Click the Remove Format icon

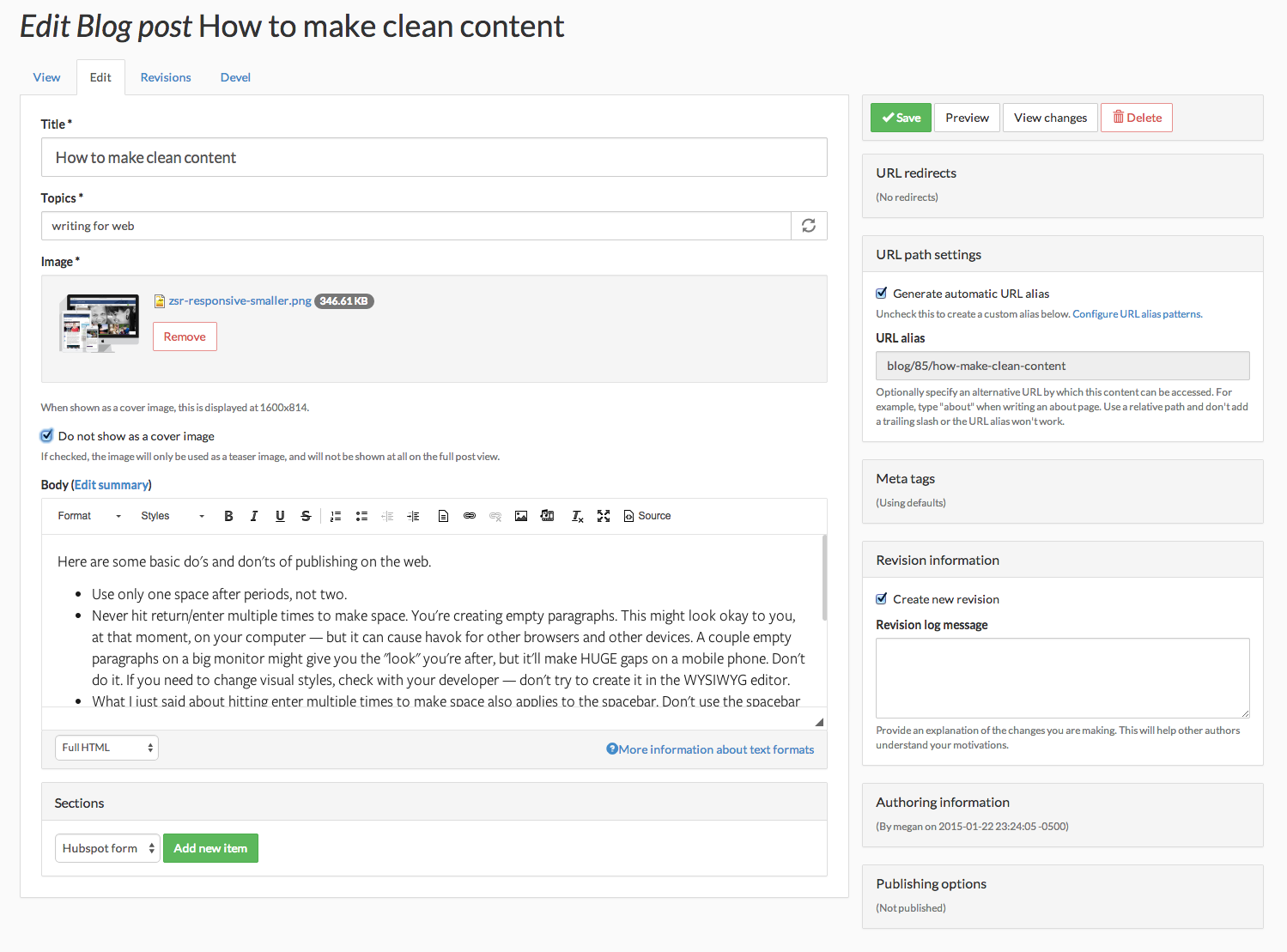pyautogui.click(x=576, y=516)
